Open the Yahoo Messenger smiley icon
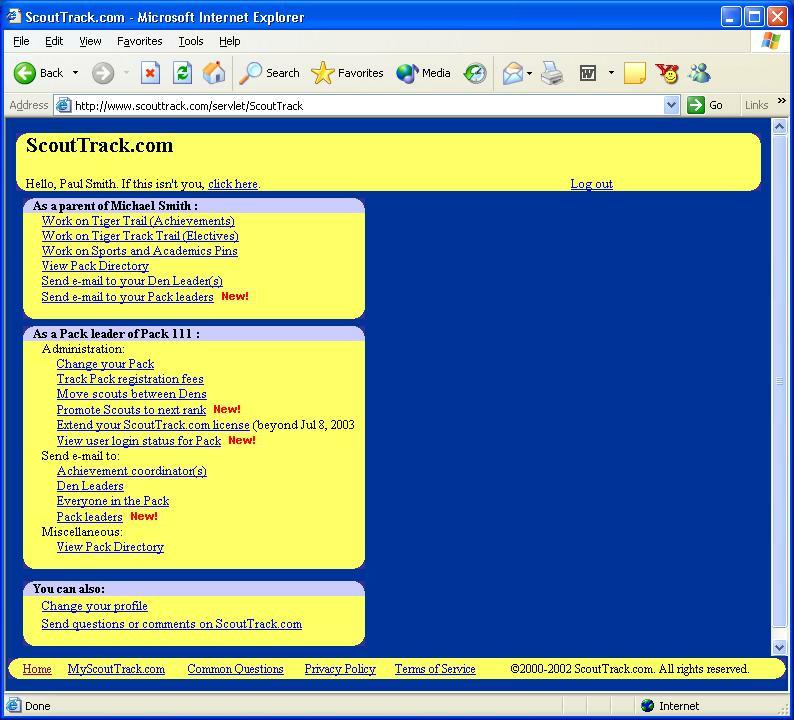 [x=667, y=73]
